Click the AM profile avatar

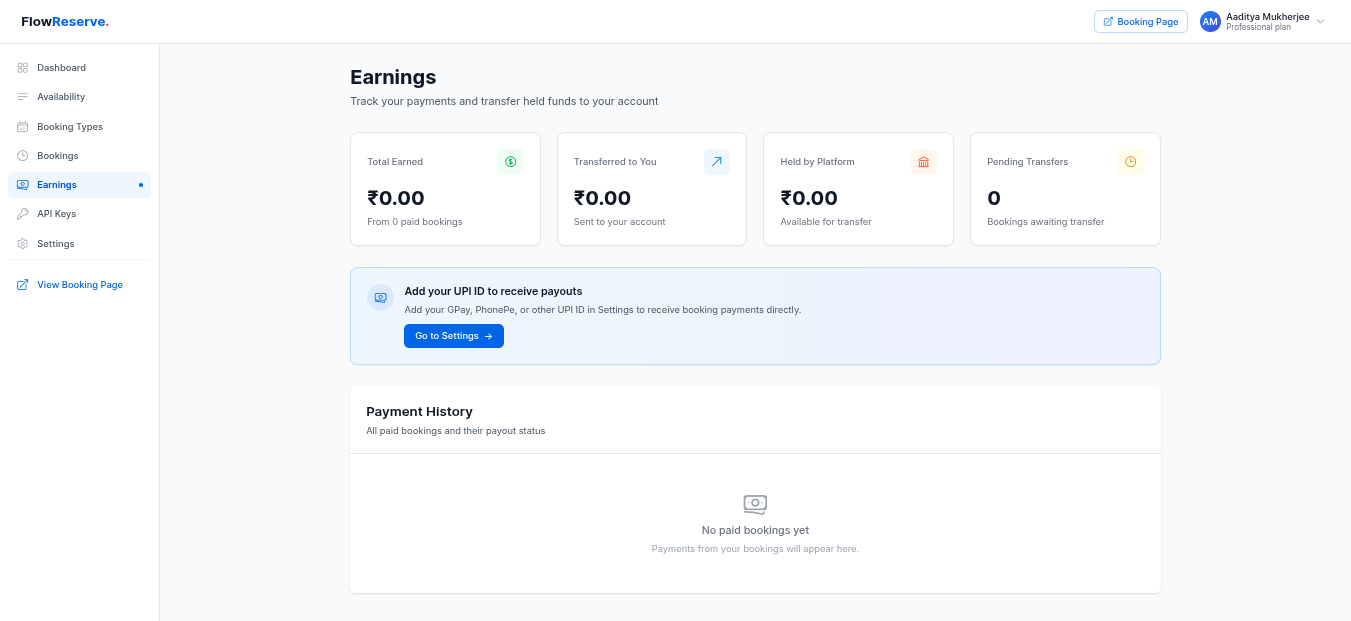[x=1210, y=21]
